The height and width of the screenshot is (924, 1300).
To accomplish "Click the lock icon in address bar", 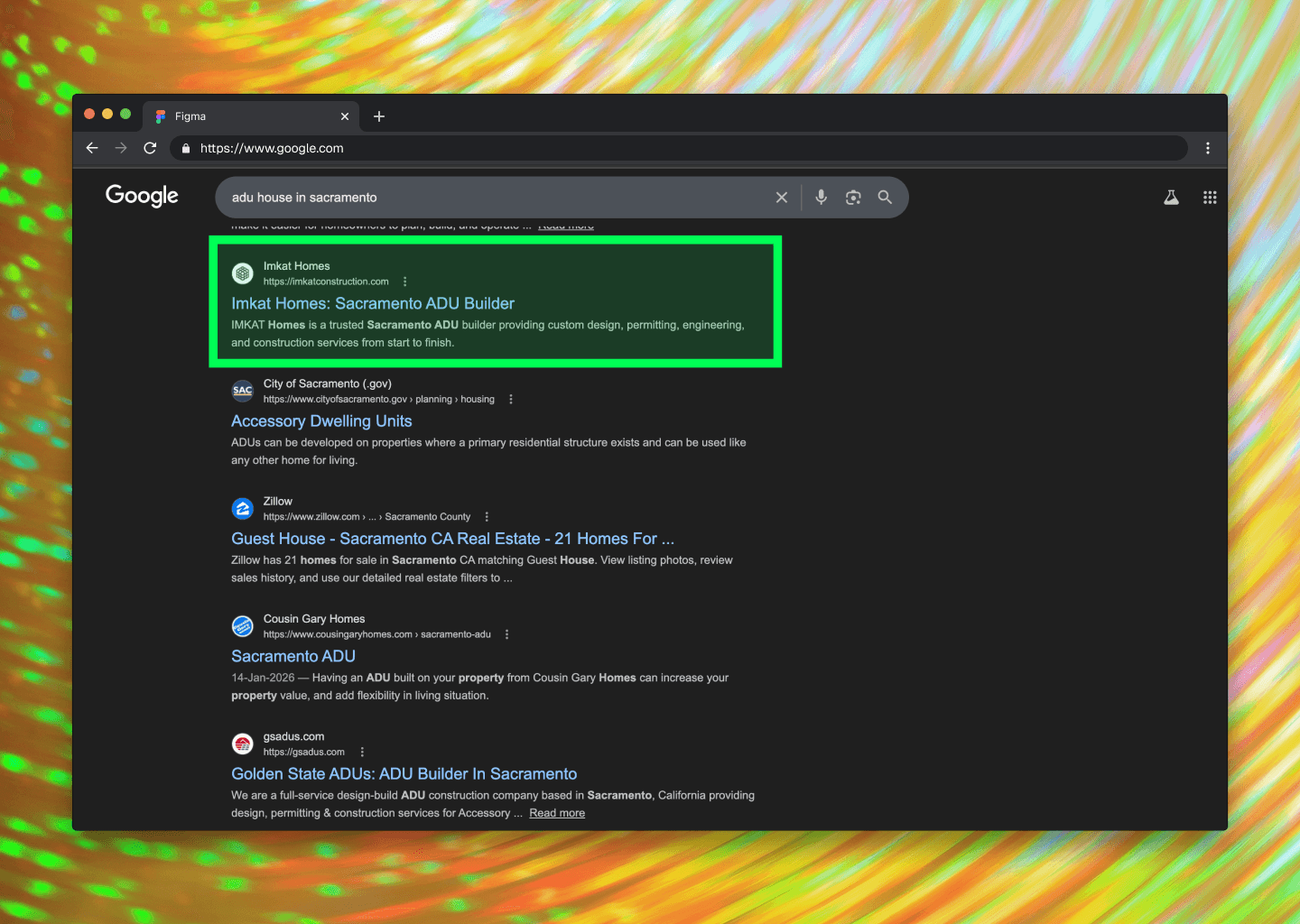I will pyautogui.click(x=186, y=148).
